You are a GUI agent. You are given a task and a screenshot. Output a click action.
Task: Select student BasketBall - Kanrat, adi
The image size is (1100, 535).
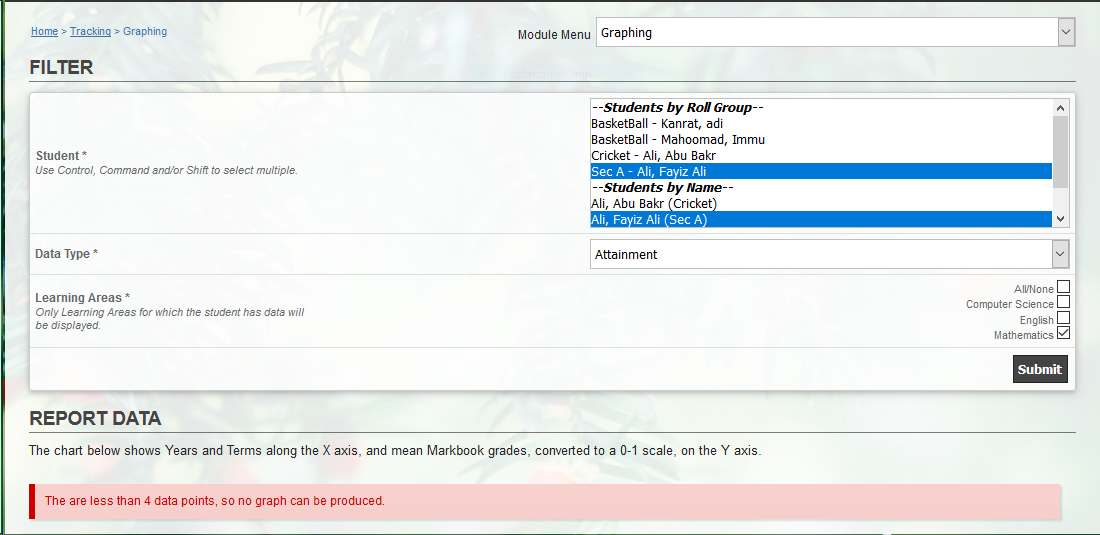821,123
